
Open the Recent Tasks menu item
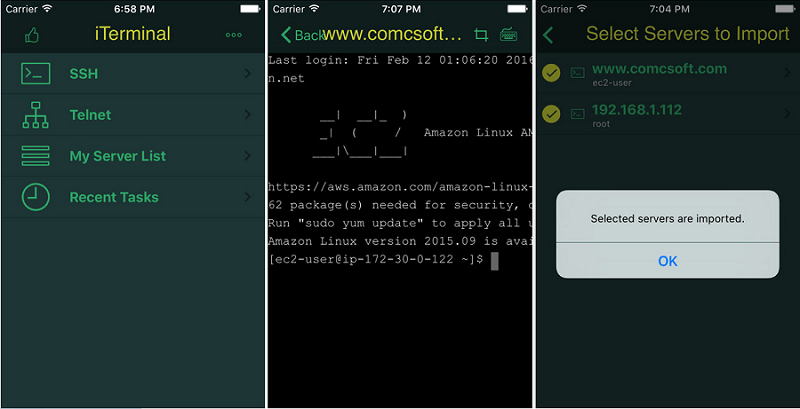click(x=133, y=197)
